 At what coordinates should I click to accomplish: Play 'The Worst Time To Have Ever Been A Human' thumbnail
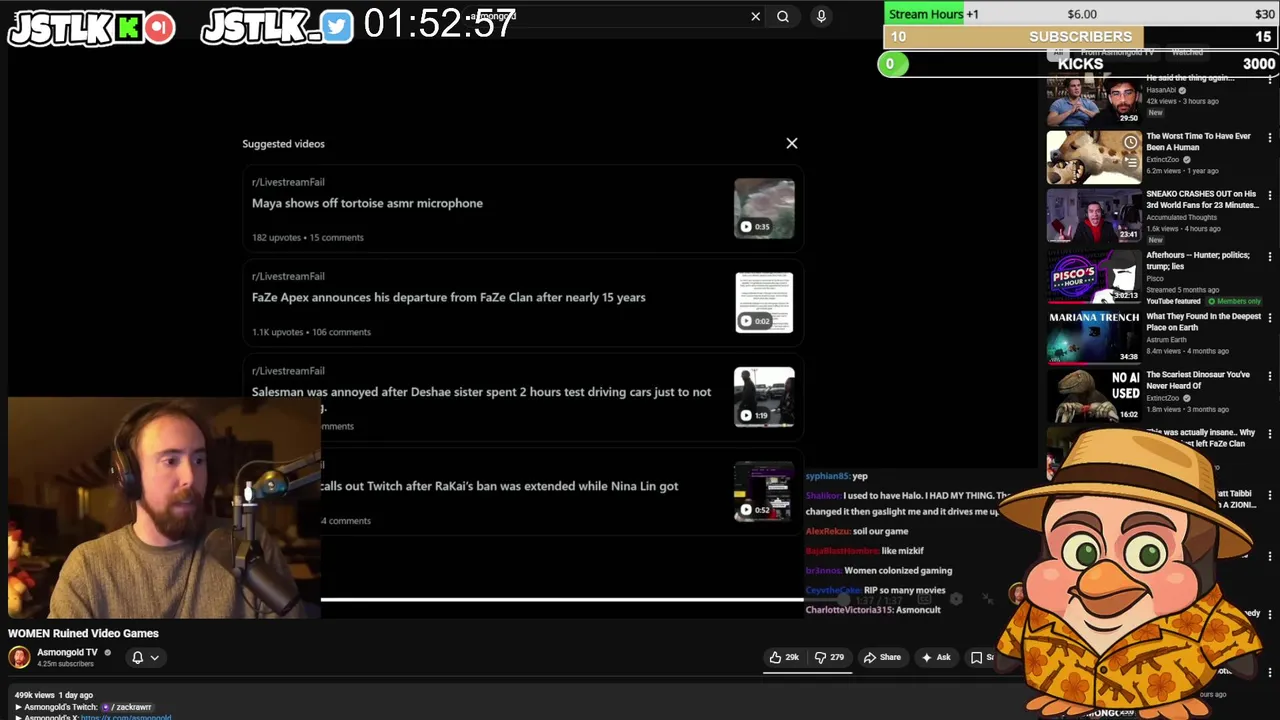click(1094, 157)
